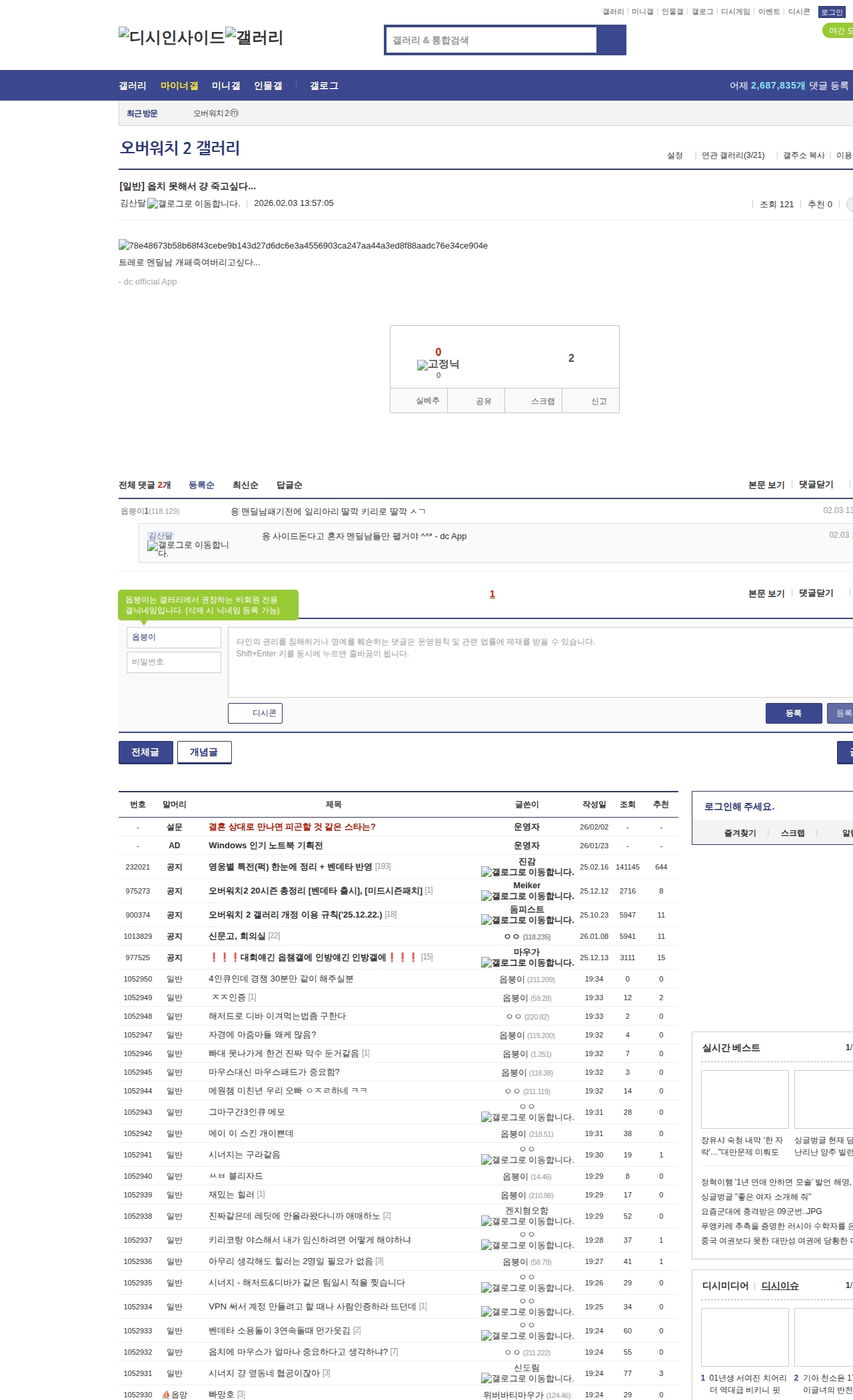Image resolution: width=853 pixels, height=1400 pixels.
Task: Click the 음망 icon on post 1052930
Action: (x=167, y=1395)
